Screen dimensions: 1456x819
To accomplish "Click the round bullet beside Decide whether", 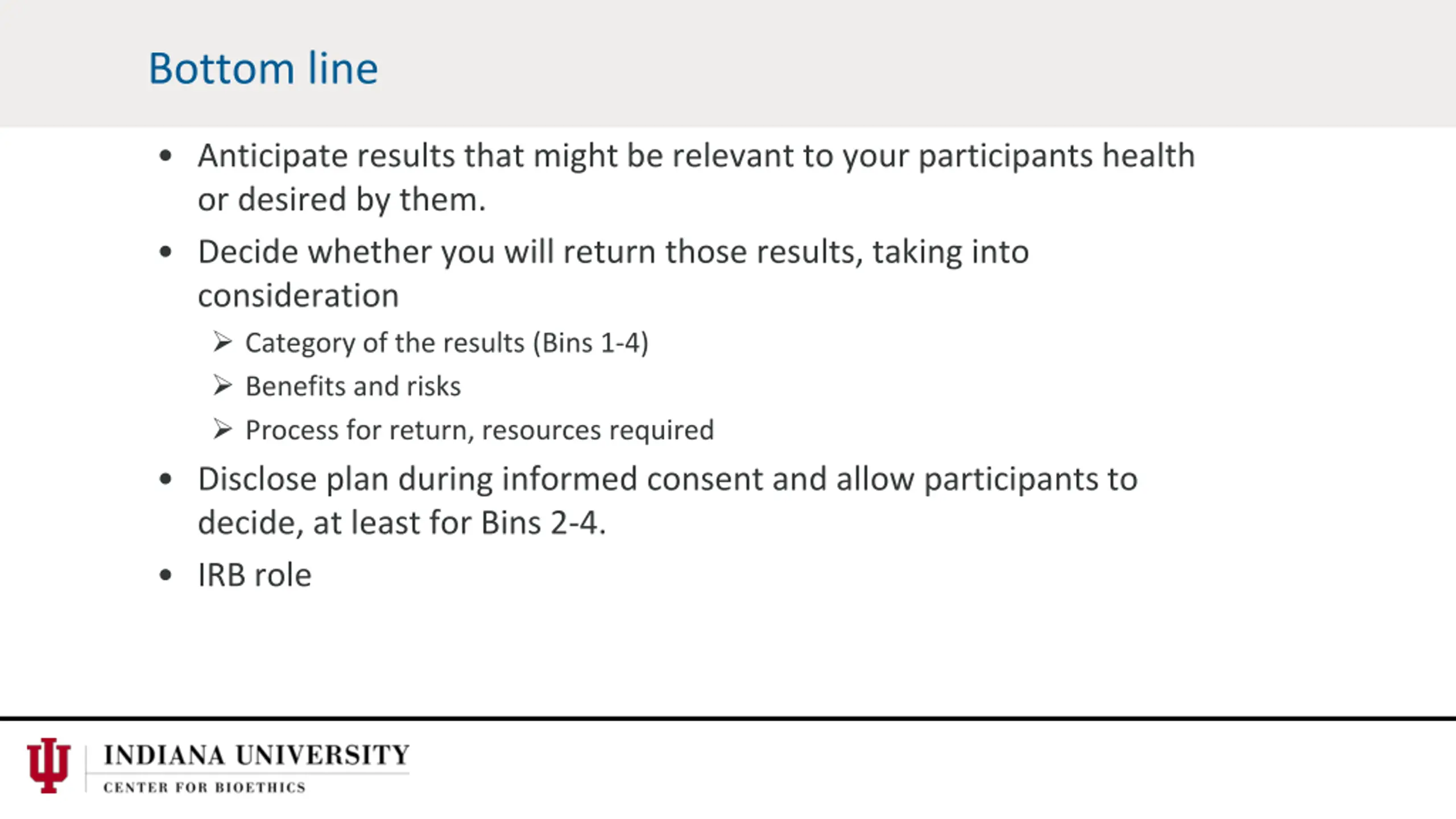I will pos(166,252).
